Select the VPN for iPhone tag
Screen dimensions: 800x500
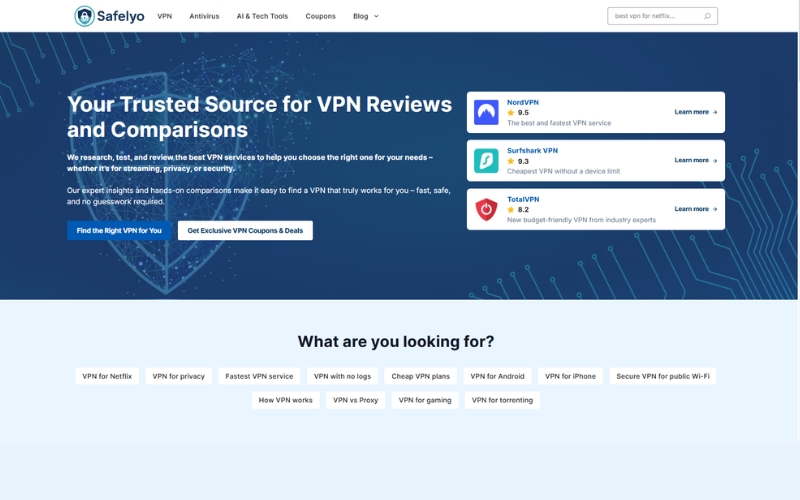coord(570,376)
